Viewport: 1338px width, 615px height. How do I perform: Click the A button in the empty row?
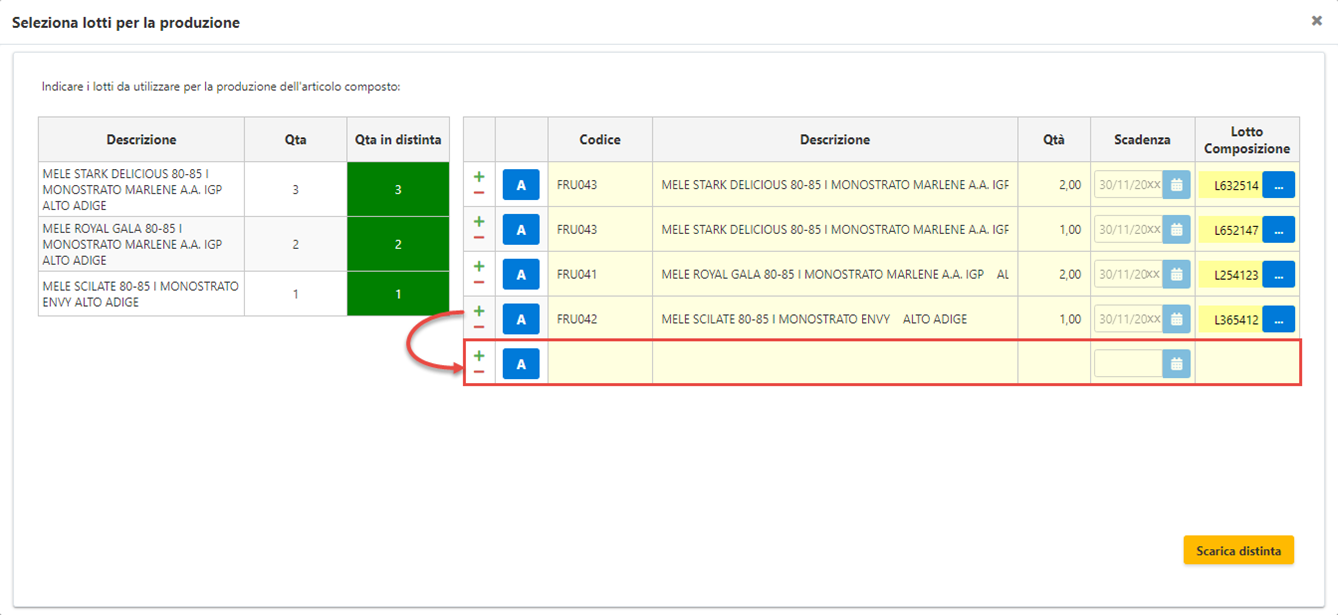521,364
